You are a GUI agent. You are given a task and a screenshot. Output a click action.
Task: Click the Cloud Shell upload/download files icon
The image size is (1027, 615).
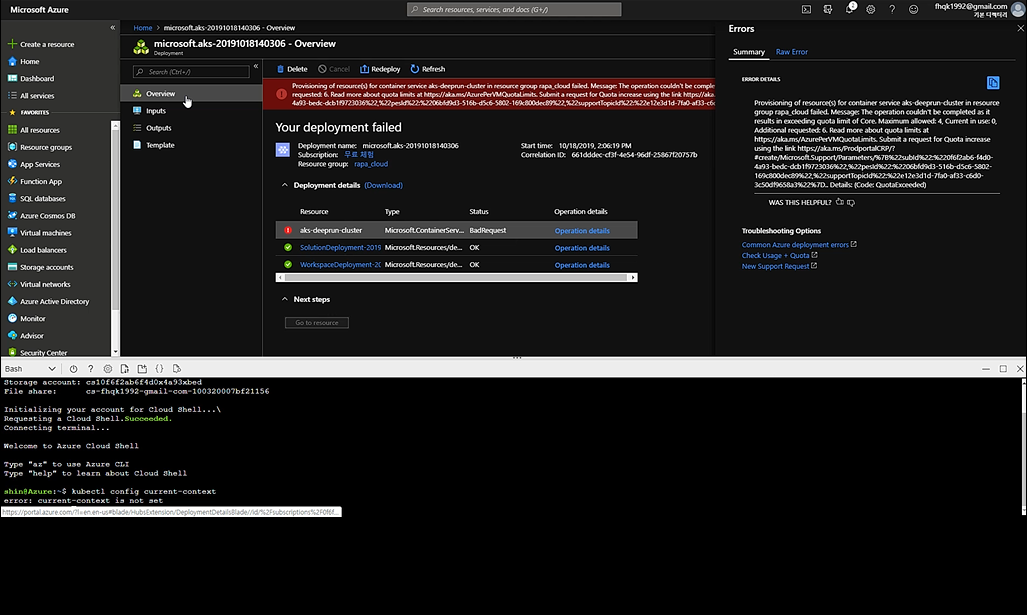point(124,369)
